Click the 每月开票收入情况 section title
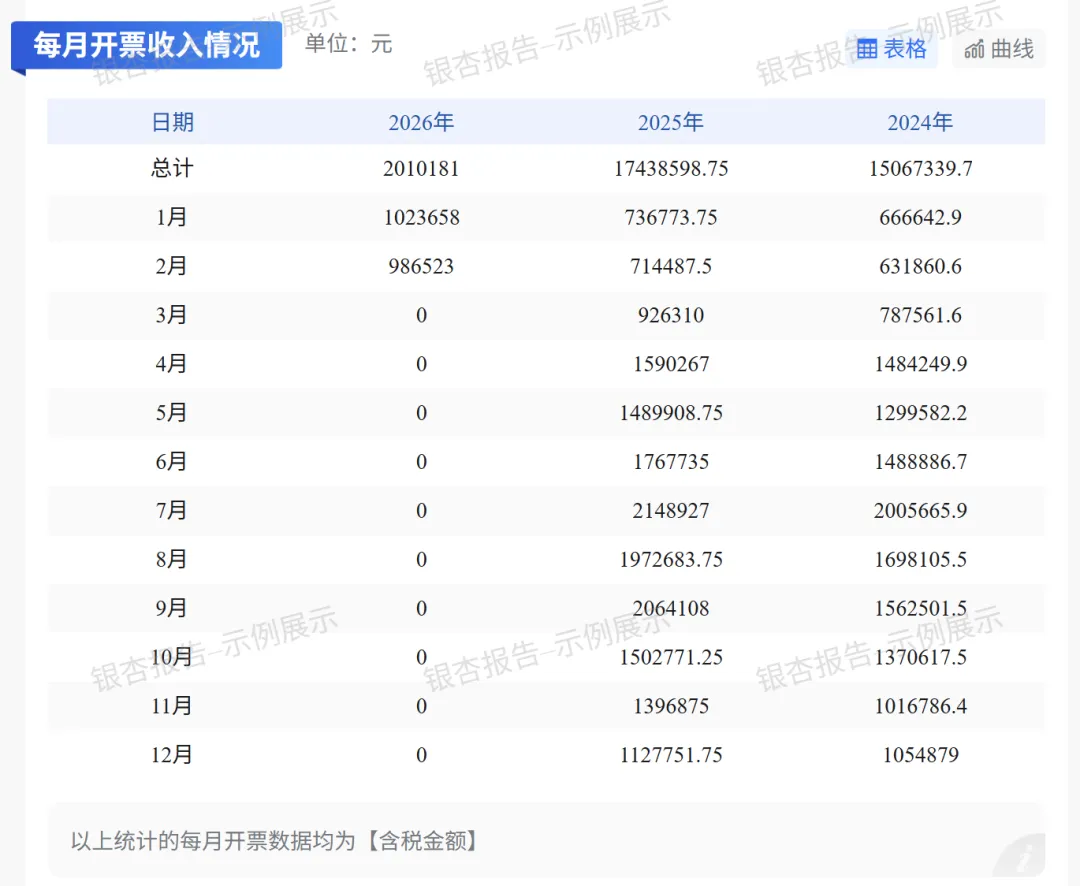1080x886 pixels. (147, 45)
